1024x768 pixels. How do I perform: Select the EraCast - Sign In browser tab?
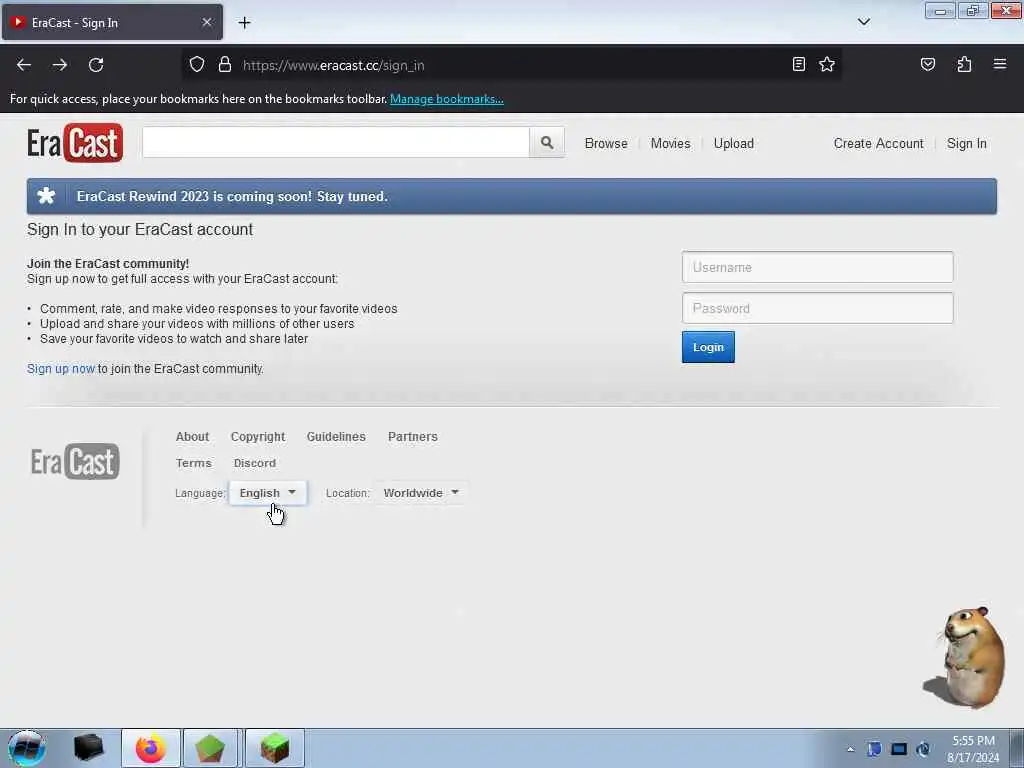[x=112, y=22]
